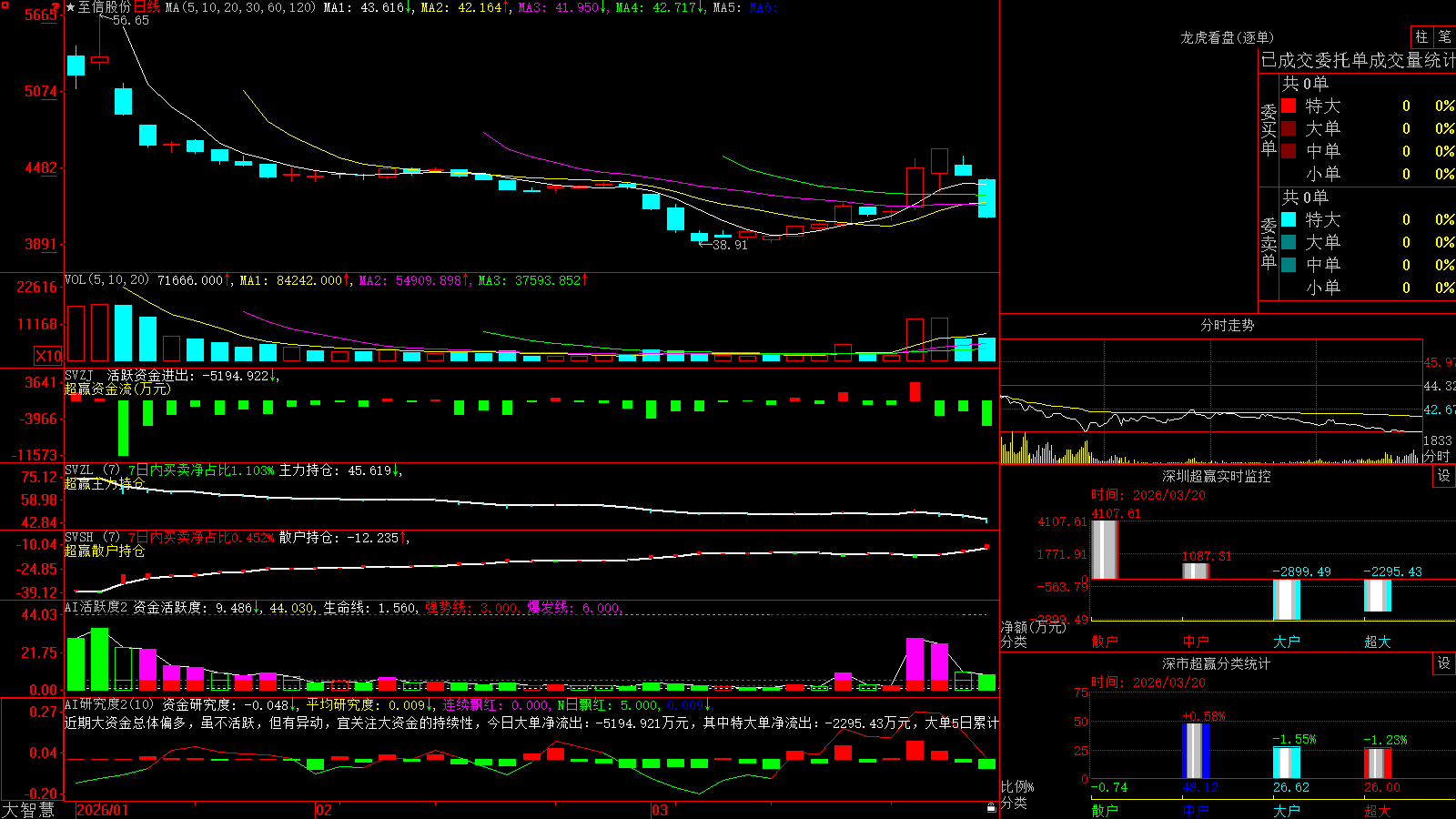Image resolution: width=1456 pixels, height=819 pixels.
Task: Click the red square icon in top-left corner
Action: (4, 5)
